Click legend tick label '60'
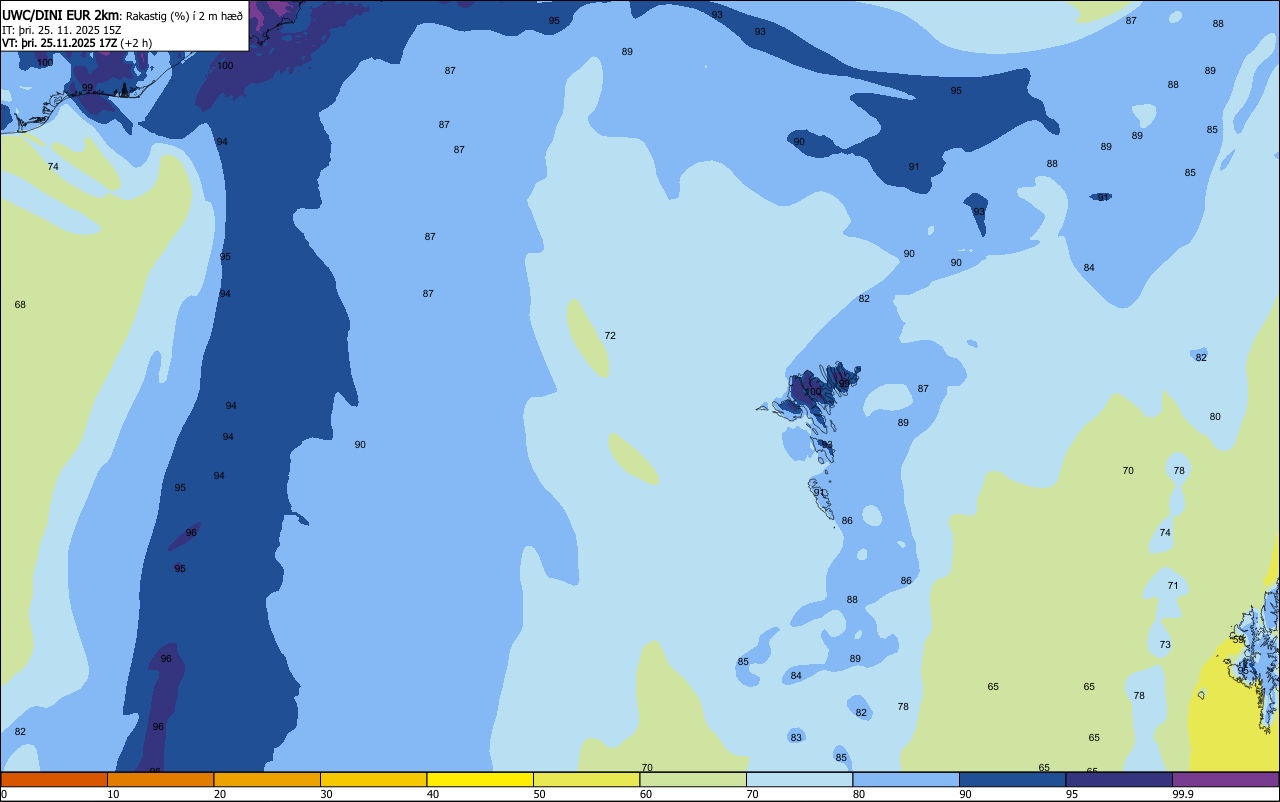 pos(646,794)
